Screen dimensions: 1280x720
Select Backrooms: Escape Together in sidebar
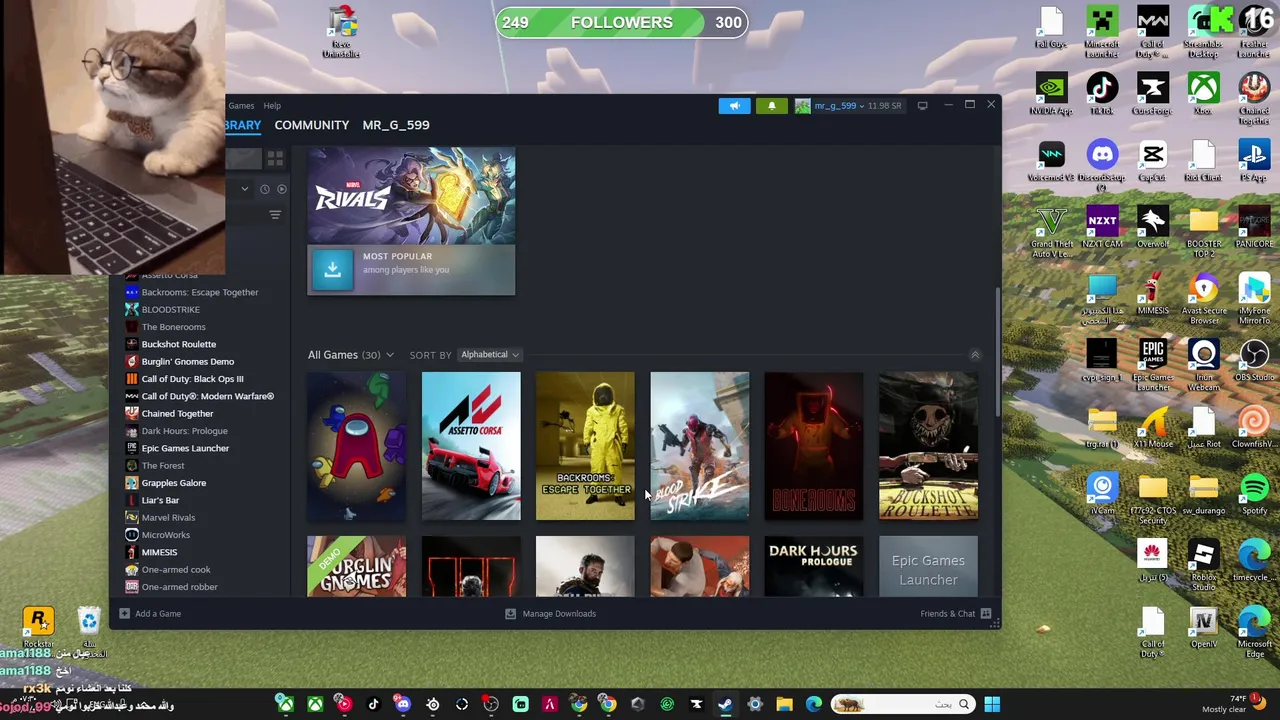199,292
